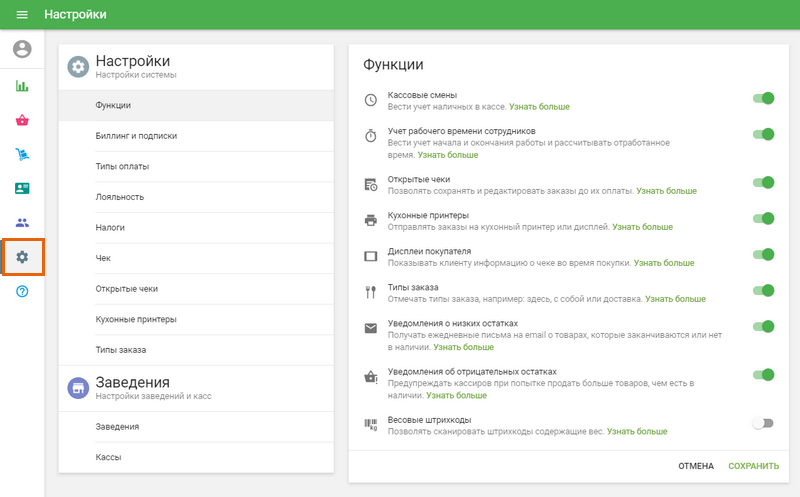
Task: Open the items basket icon in sidebar
Action: click(22, 120)
